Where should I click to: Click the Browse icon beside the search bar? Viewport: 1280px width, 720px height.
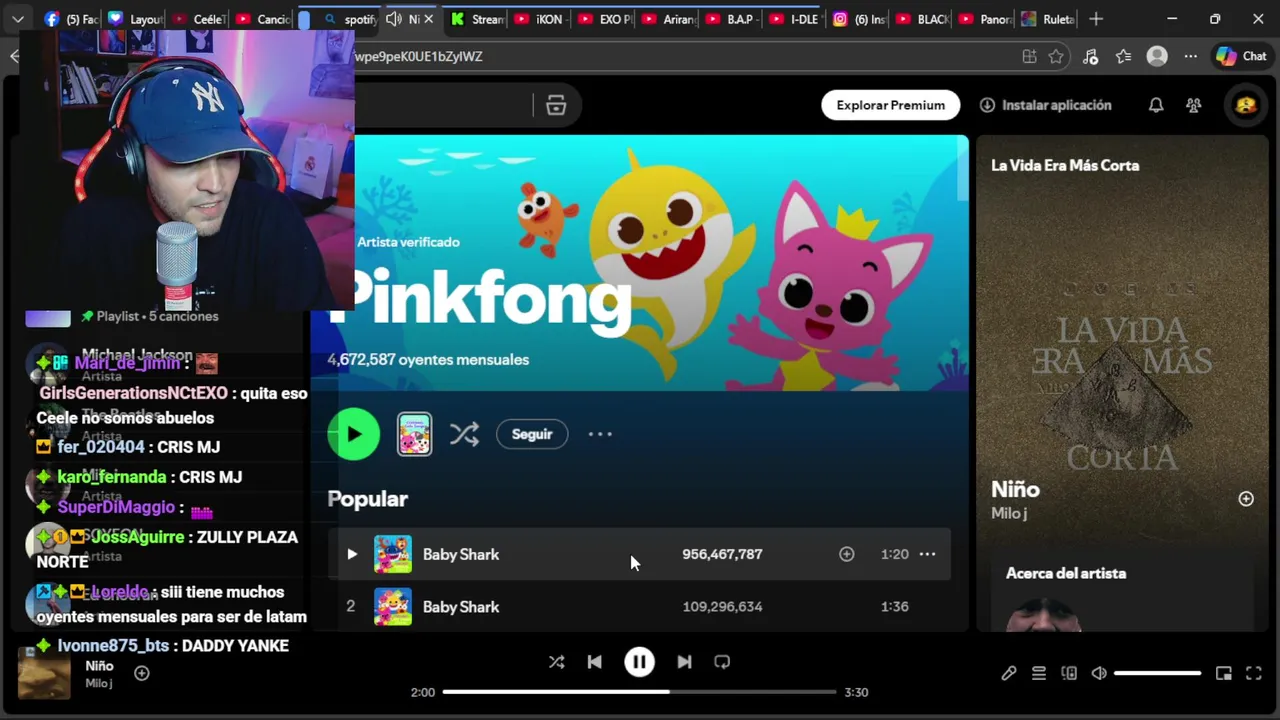(x=556, y=105)
